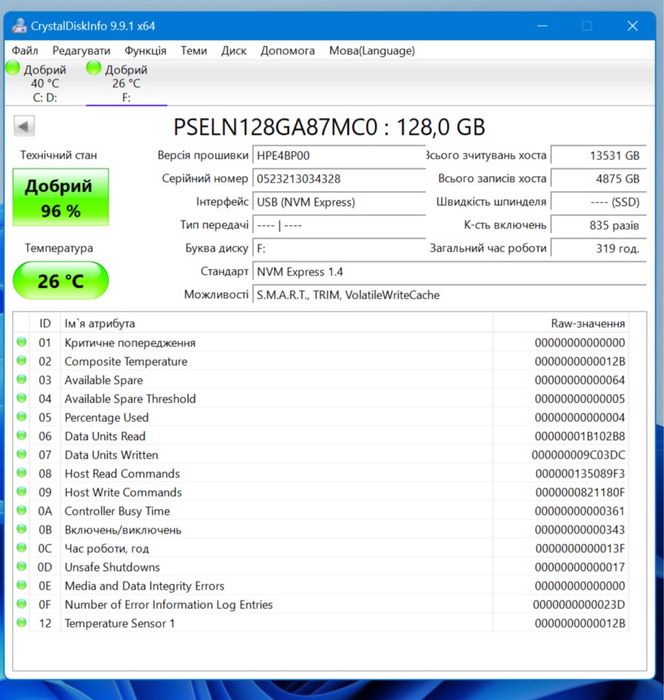Select the Available Spare Threshold row

pos(321,399)
